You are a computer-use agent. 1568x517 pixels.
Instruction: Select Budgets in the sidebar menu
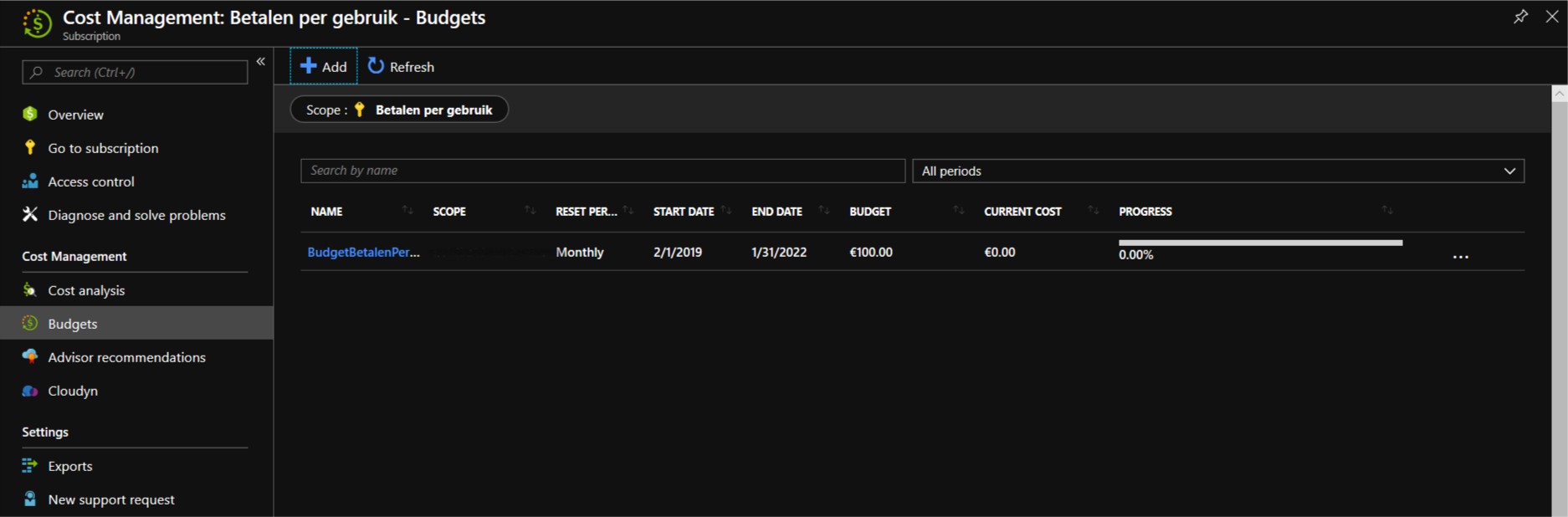73,324
